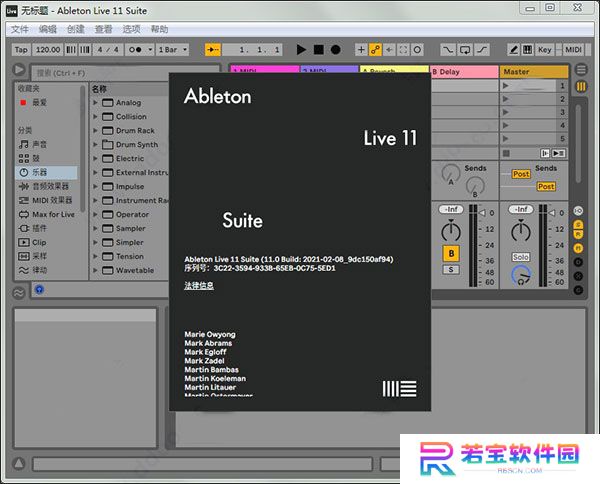Select the 乐器 instruments category
This screenshot has width=600, height=484.
(x=47, y=172)
